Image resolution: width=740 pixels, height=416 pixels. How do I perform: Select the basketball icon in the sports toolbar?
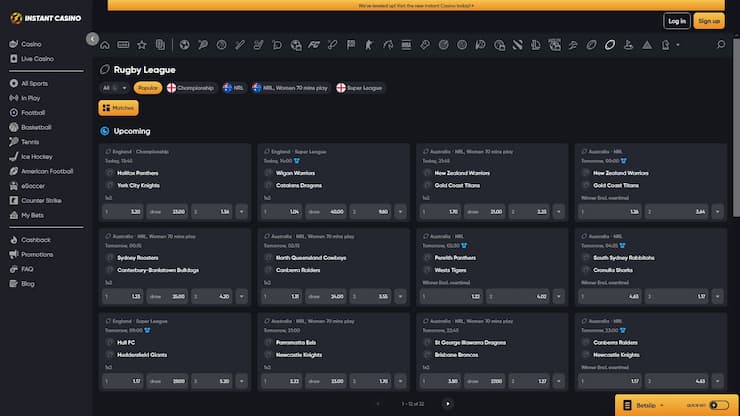pyautogui.click(x=221, y=45)
